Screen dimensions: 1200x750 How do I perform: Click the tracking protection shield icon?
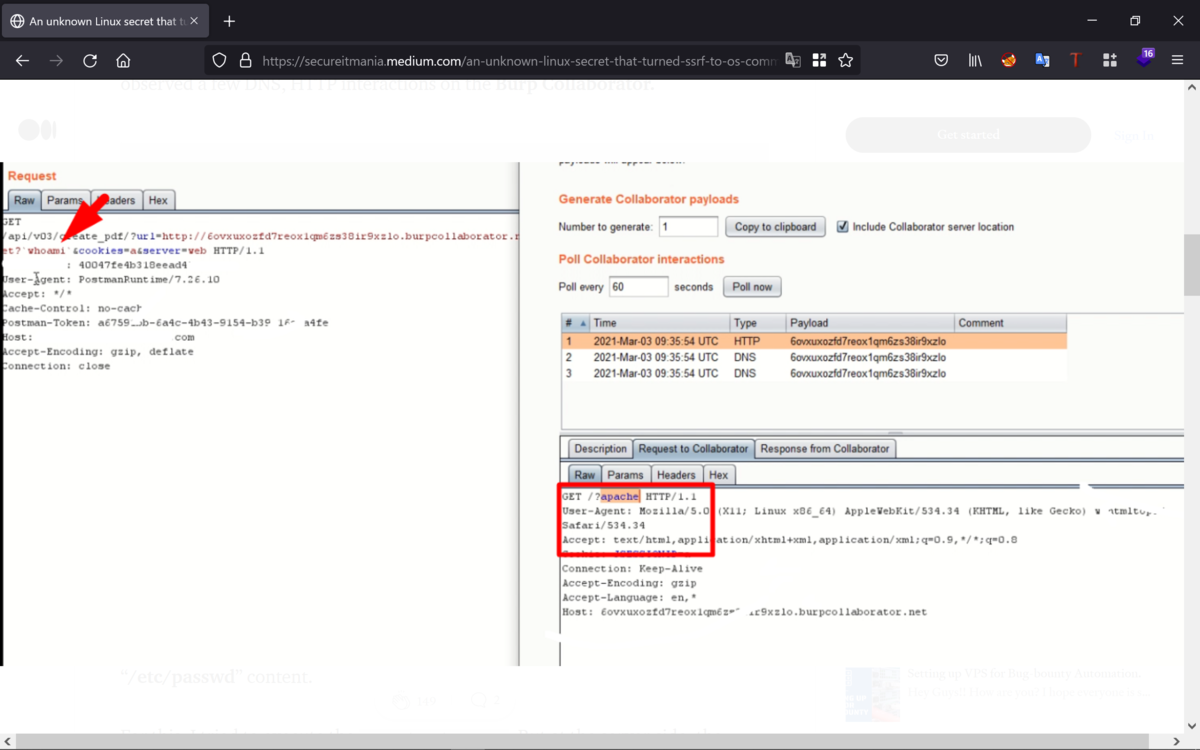220,61
